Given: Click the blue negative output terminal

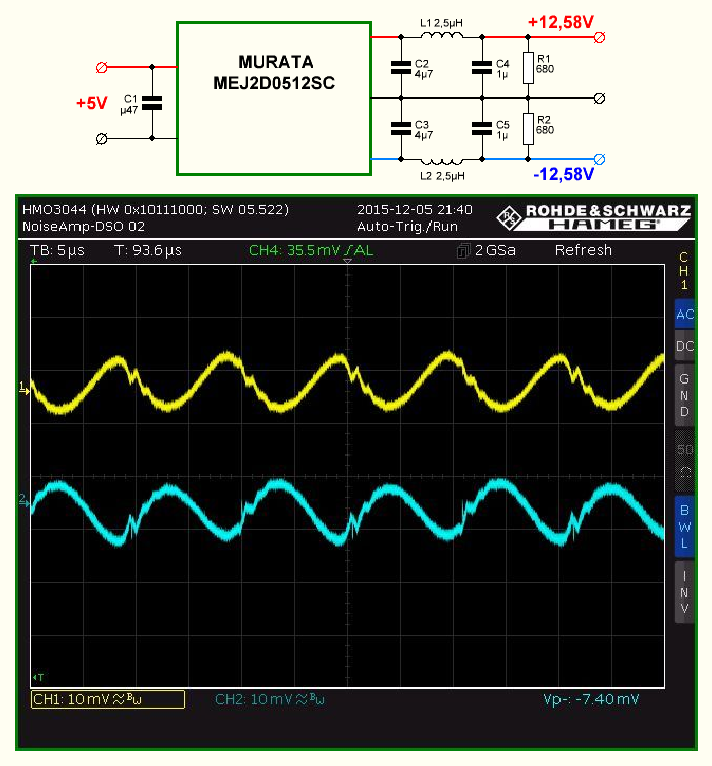Looking at the screenshot, I should coord(600,159).
